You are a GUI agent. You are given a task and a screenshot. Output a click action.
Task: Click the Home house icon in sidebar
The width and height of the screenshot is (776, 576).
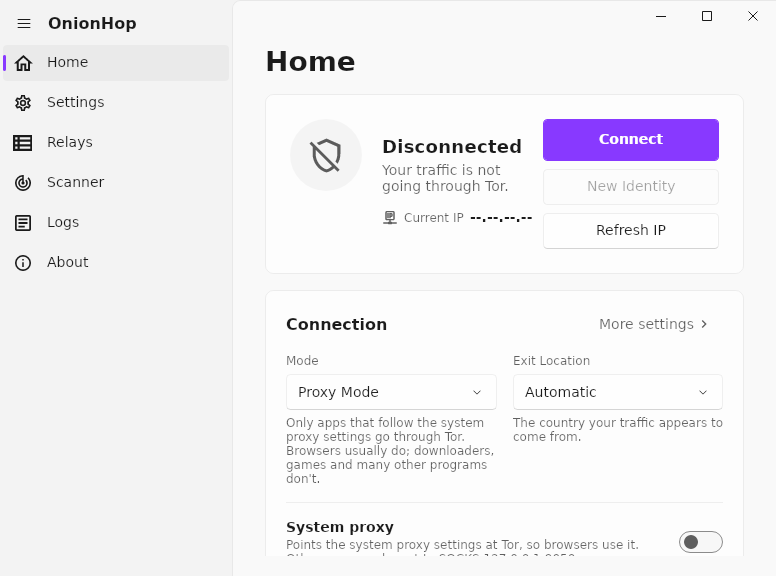pyautogui.click(x=23, y=63)
